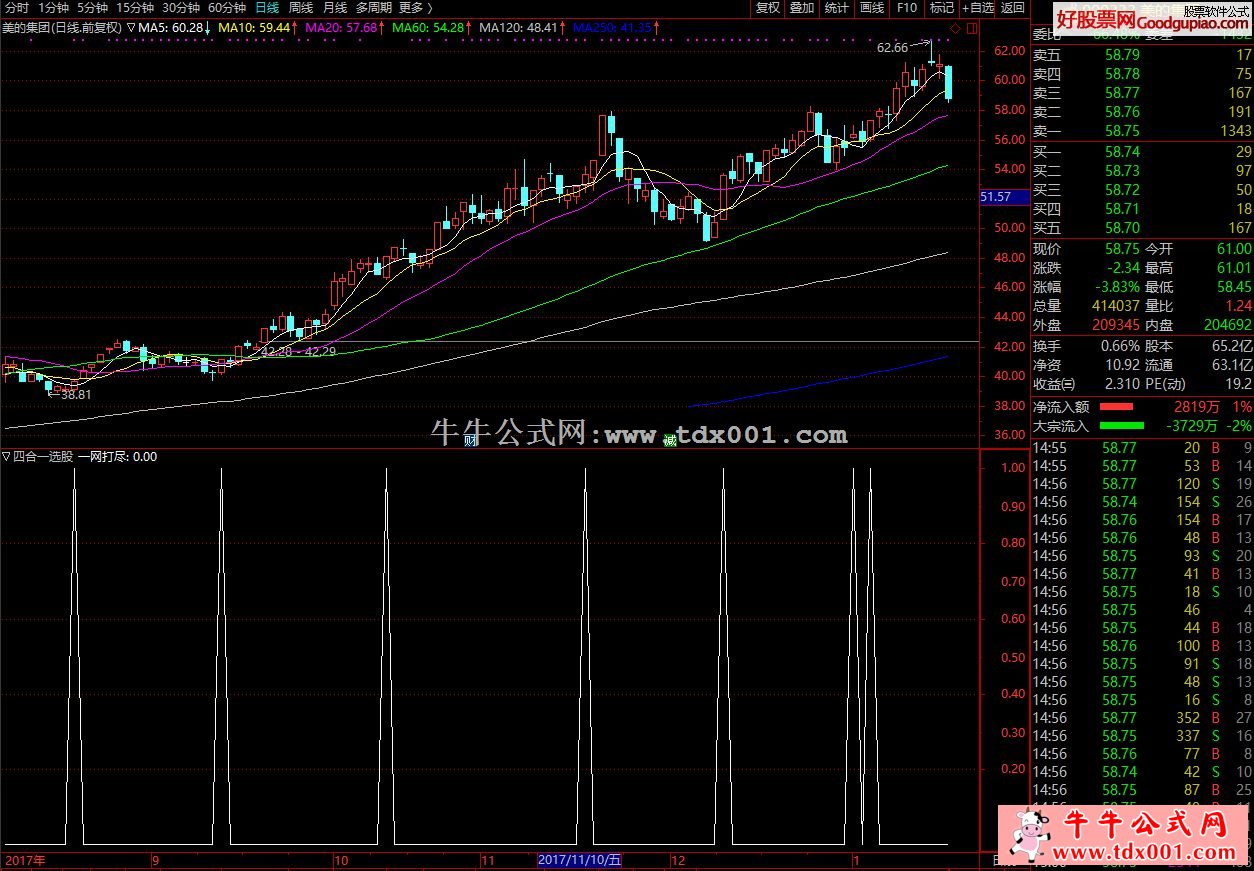
Task: Select the trade row with volume 352
Action: 1142,718
